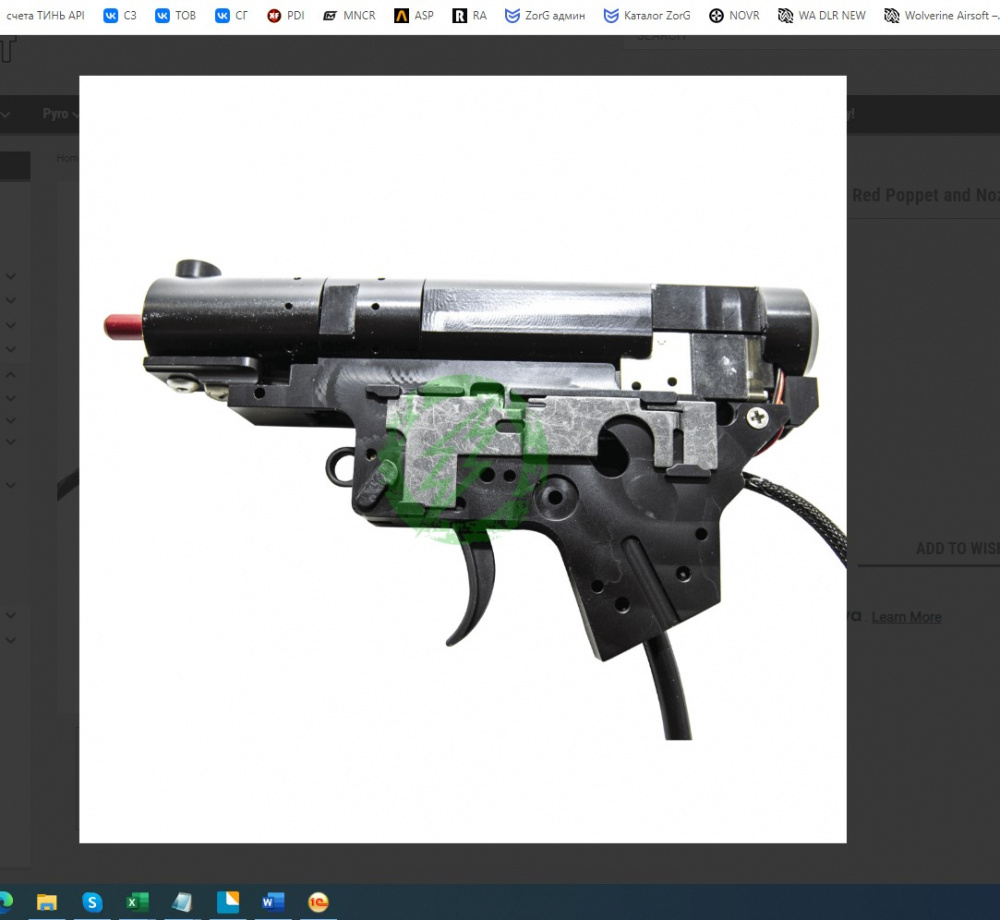This screenshot has width=1000, height=920.
Task: Open the ASP bookmark
Action: tap(414, 15)
